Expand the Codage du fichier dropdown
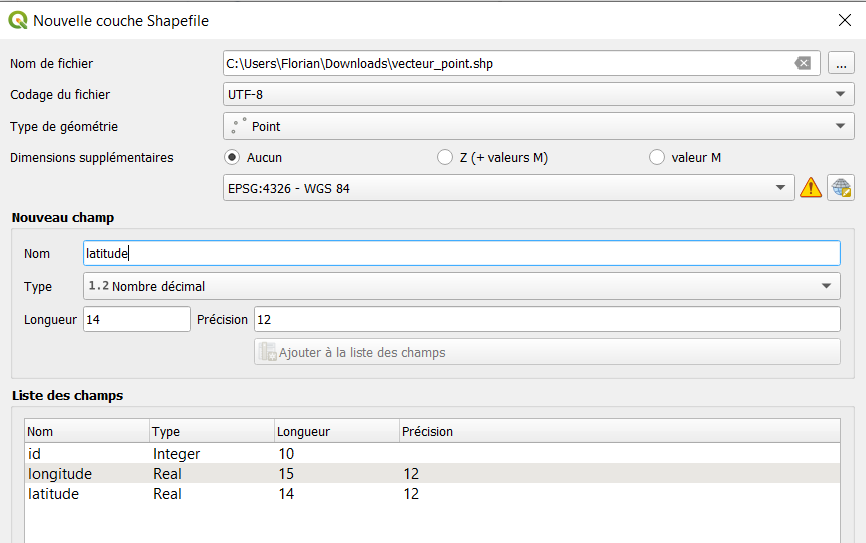Viewport: 866px width, 543px height. 538,94
